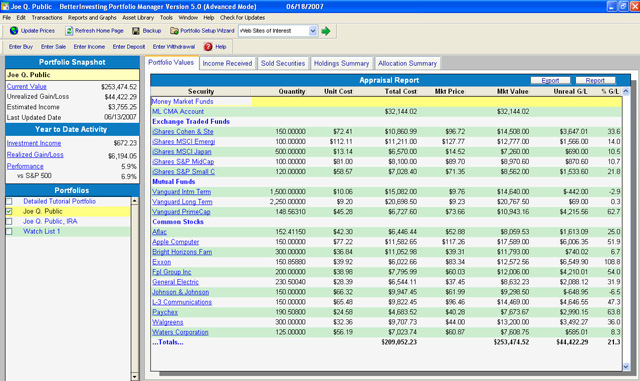The image size is (640, 381).
Task: Click the Security column header
Action: click(201, 91)
